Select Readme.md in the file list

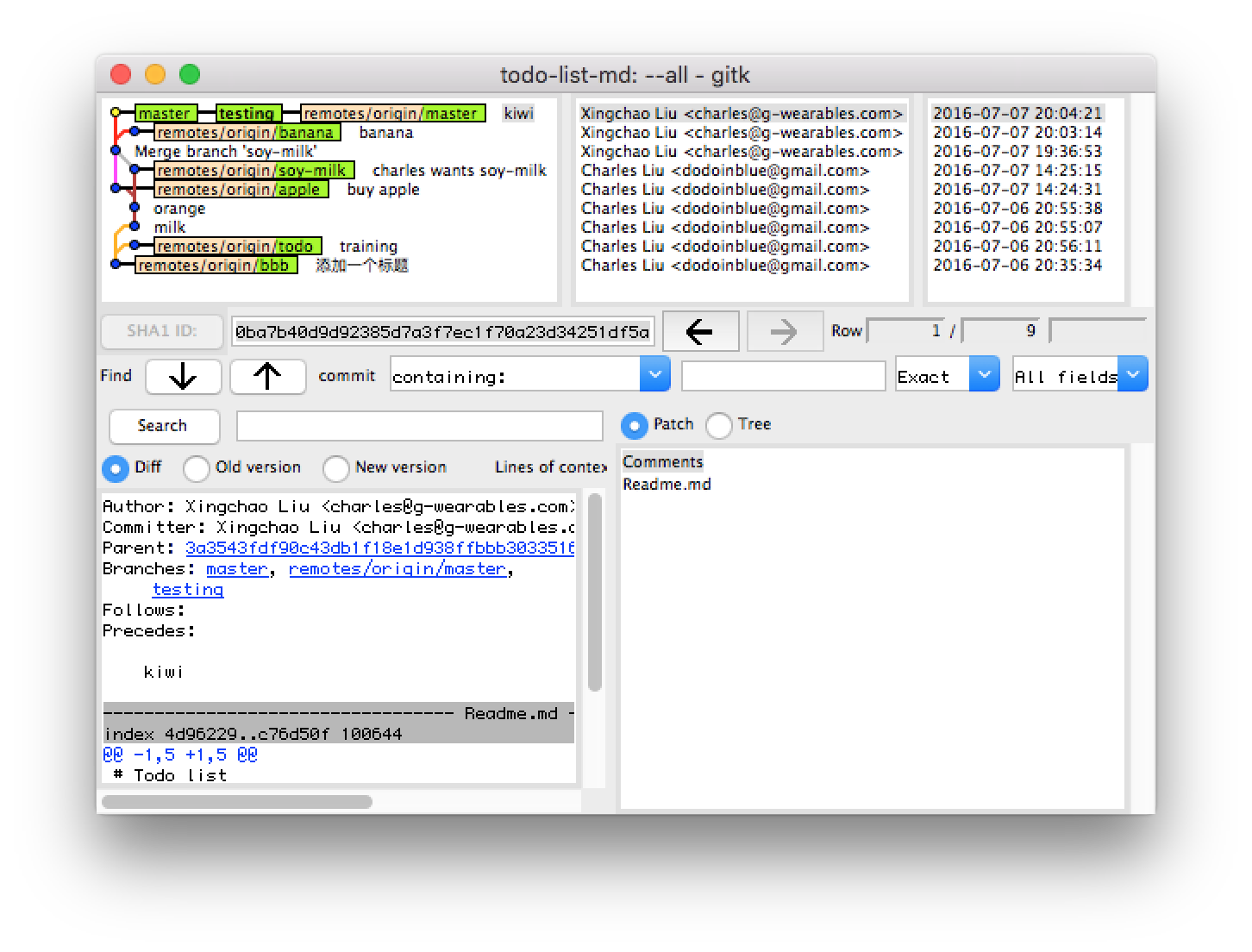click(667, 485)
